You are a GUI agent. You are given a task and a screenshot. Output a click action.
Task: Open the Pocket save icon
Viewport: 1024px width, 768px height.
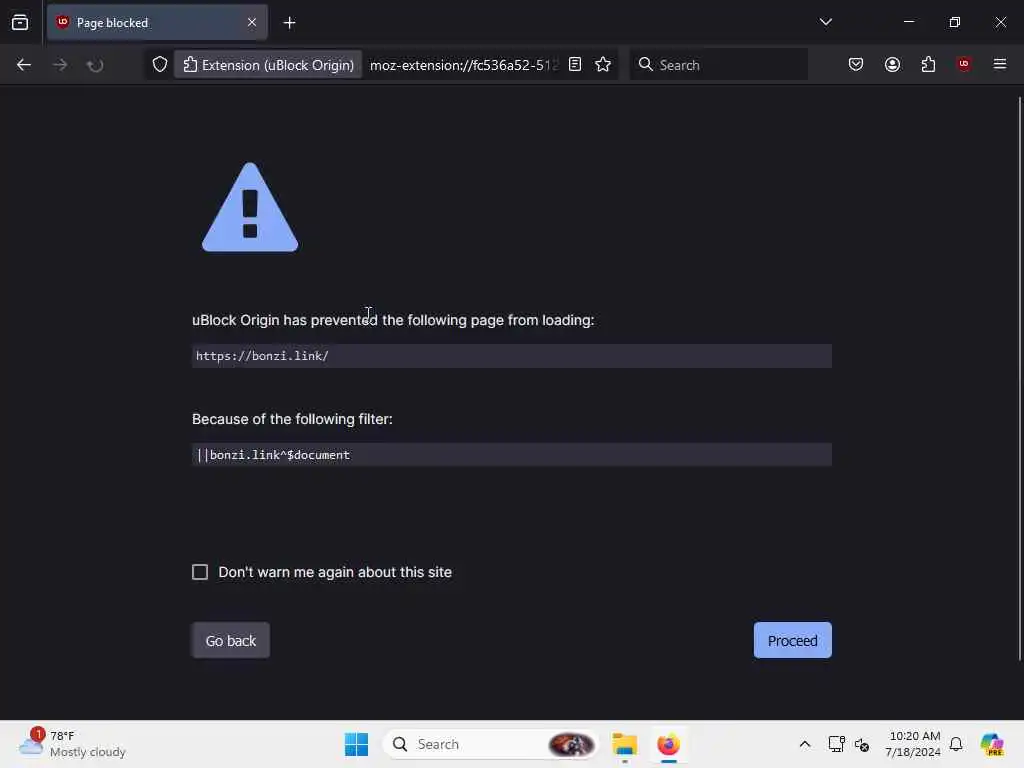click(x=856, y=65)
